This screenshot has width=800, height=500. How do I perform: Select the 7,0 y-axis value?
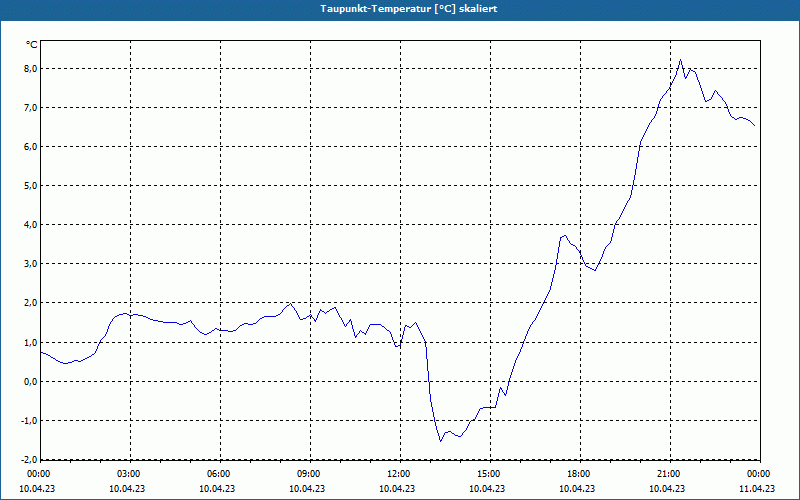tap(31, 108)
